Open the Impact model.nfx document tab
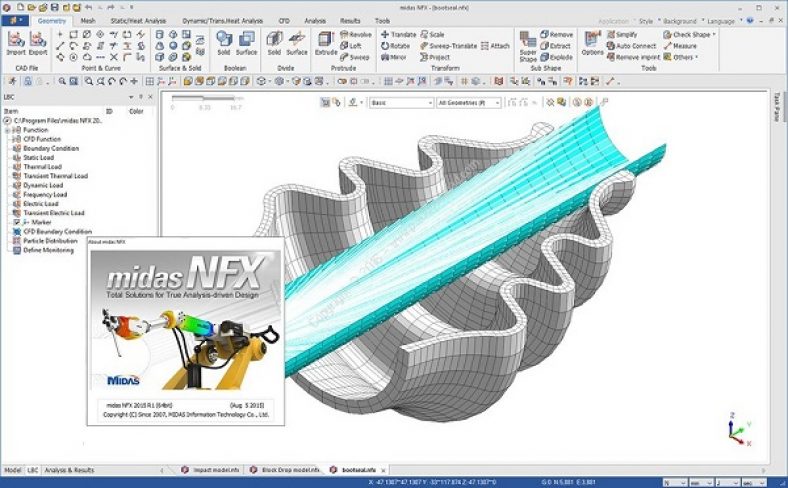The height and width of the screenshot is (488, 788). [x=212, y=470]
